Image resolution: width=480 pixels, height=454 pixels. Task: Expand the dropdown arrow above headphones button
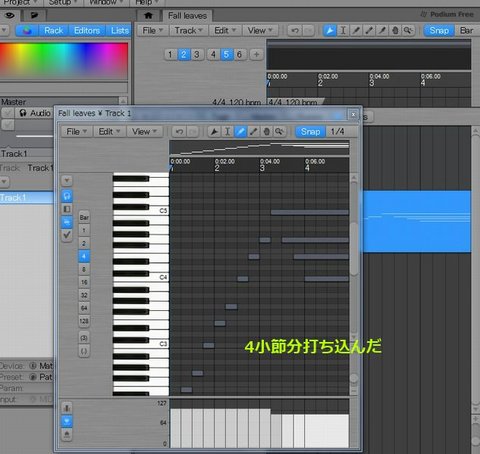[67, 181]
